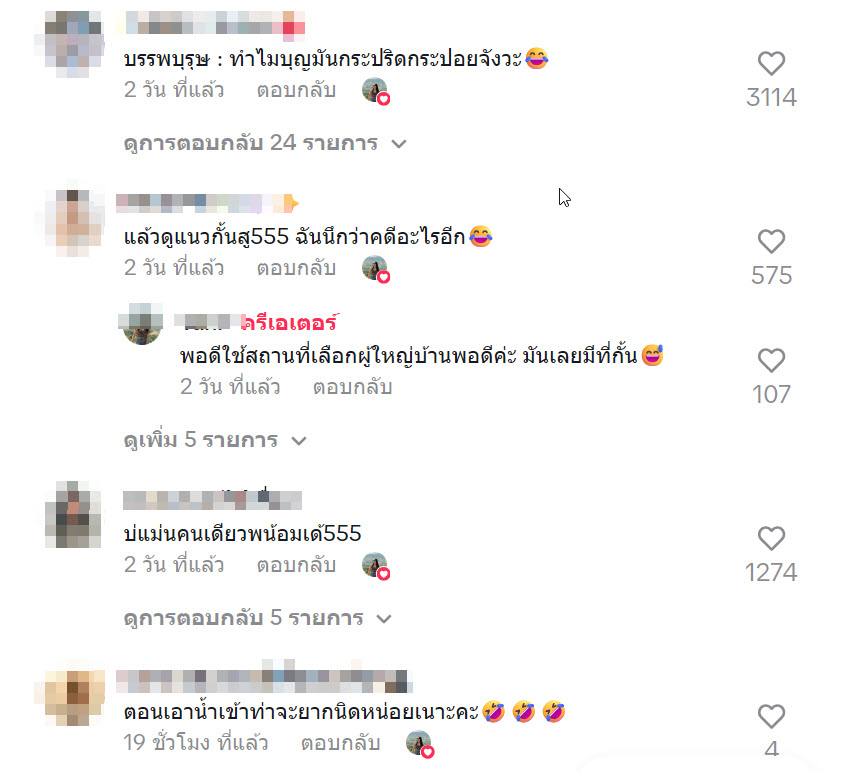Like the creator's reply with 107 likes

pyautogui.click(x=771, y=361)
